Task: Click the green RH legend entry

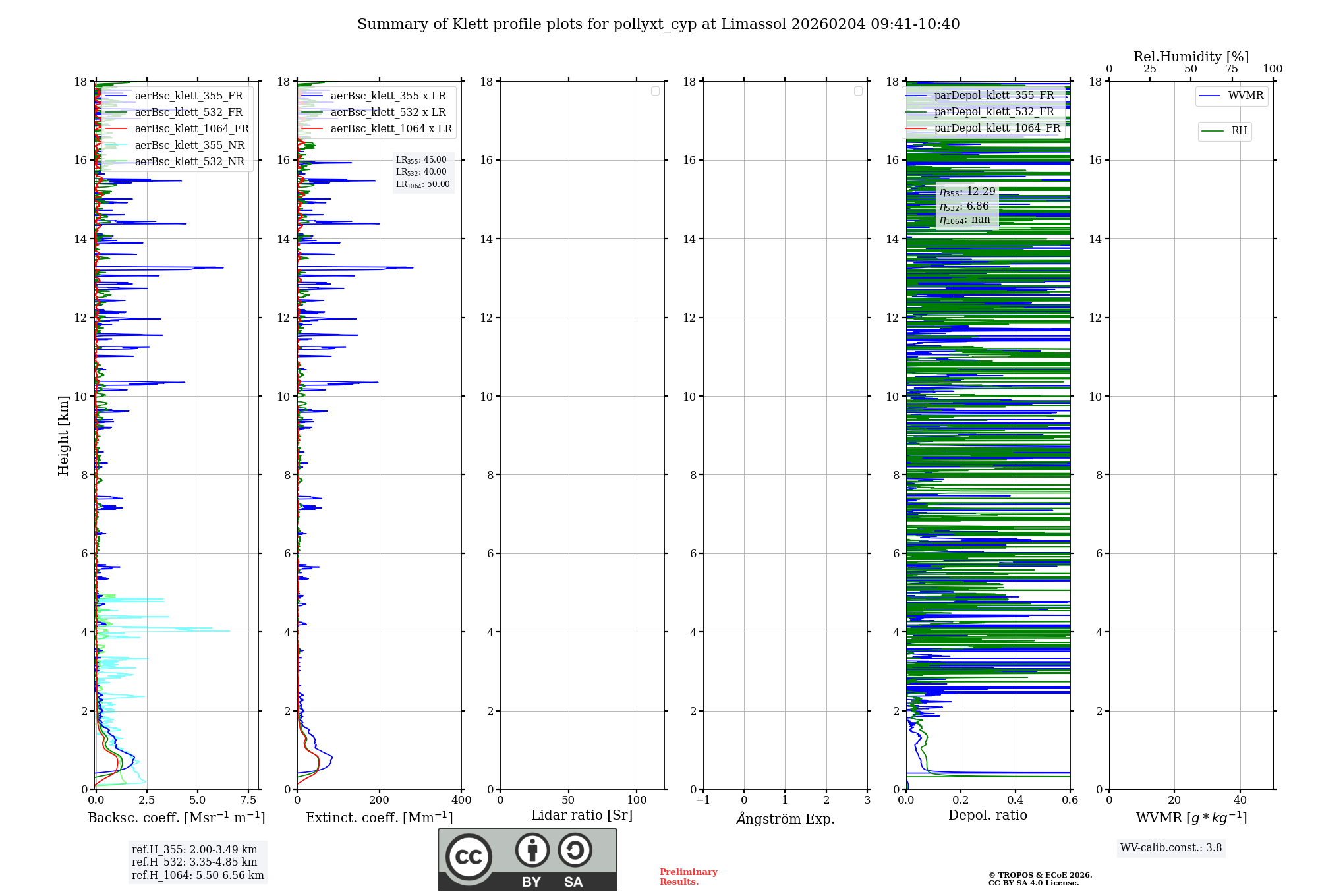Action: click(x=1224, y=131)
